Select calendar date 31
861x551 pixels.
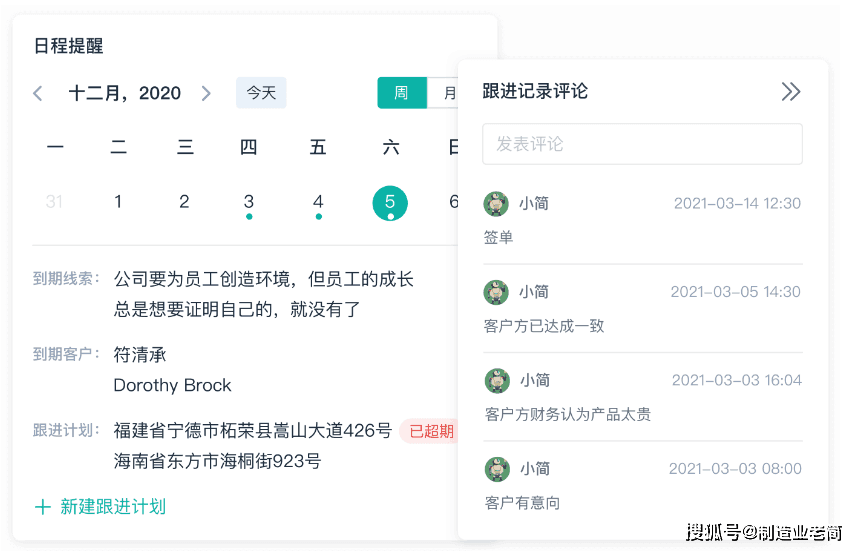click(54, 202)
